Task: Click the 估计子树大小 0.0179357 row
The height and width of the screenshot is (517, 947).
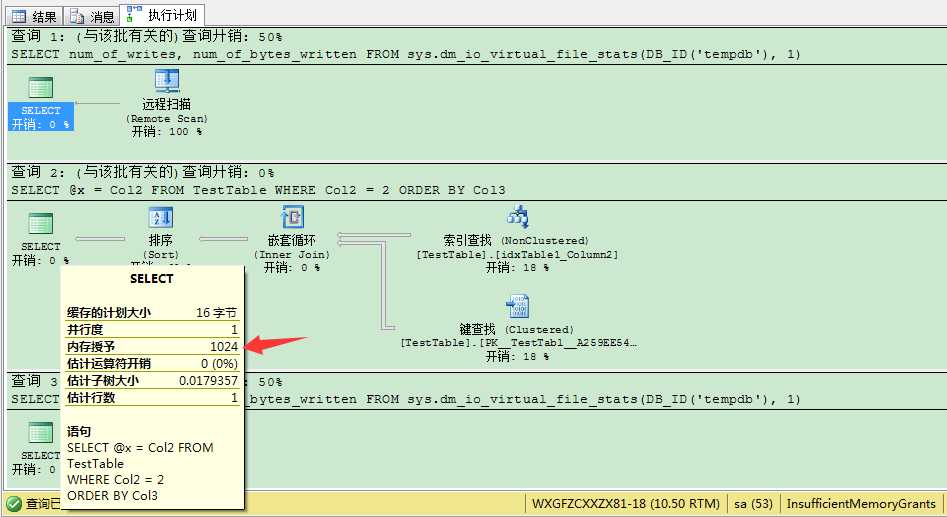Action: pyautogui.click(x=152, y=380)
